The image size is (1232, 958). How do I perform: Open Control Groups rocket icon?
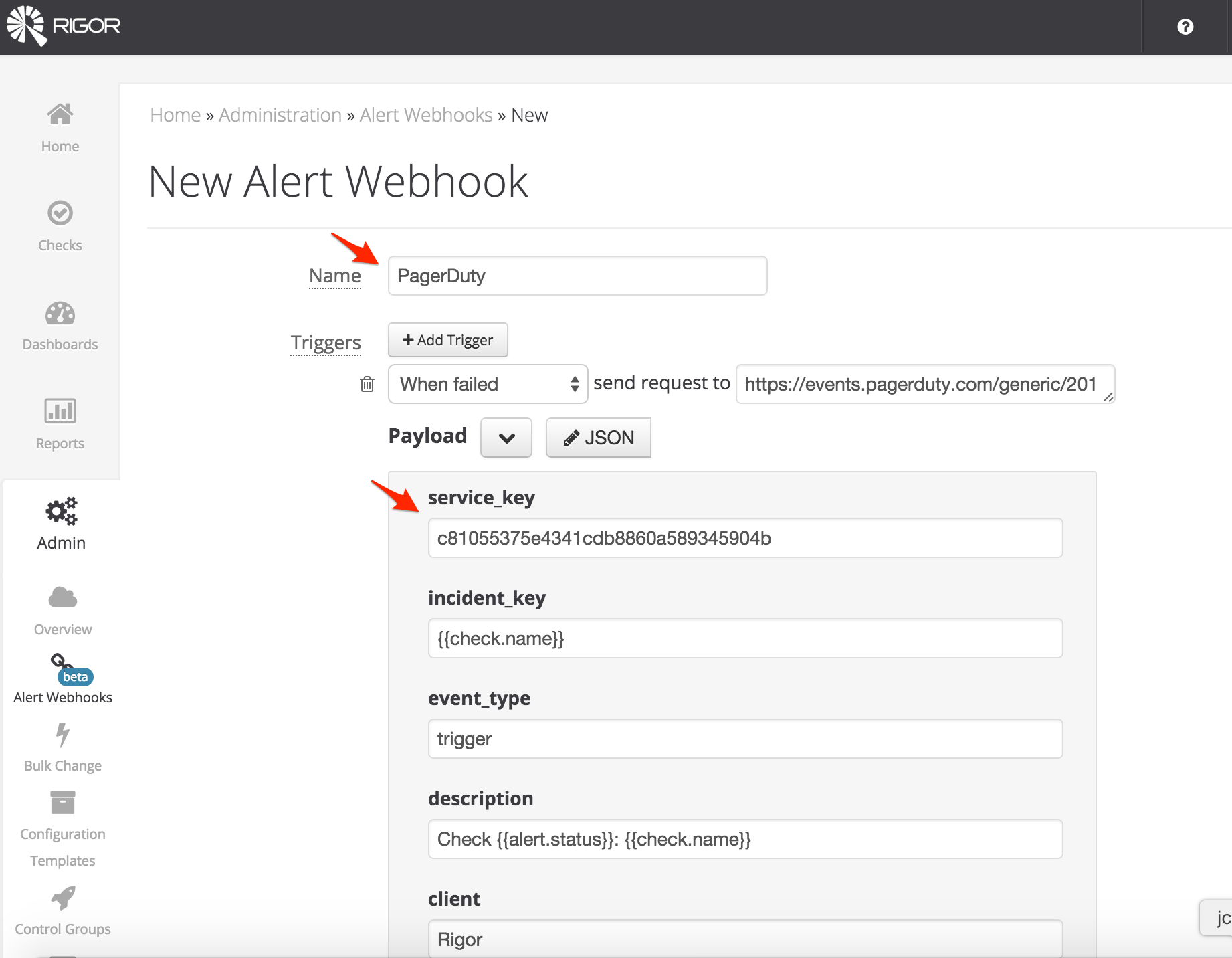point(63,898)
